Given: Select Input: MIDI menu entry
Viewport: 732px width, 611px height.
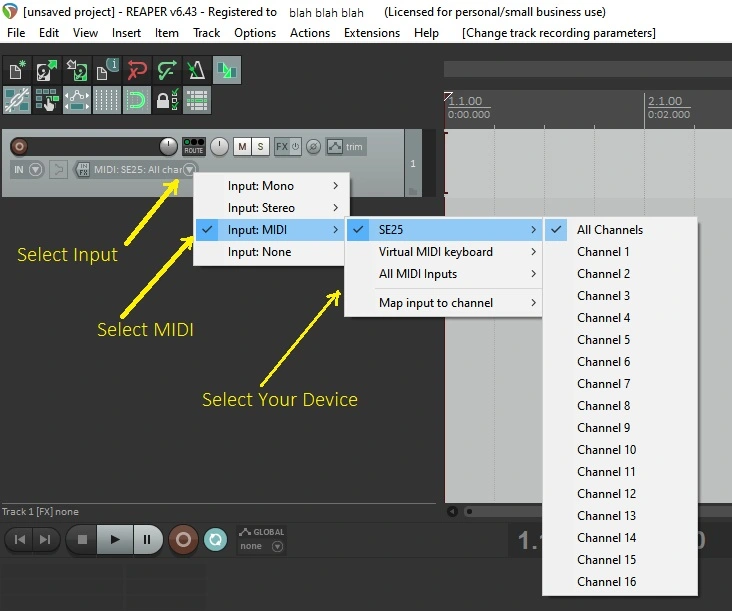Looking at the screenshot, I should pyautogui.click(x=272, y=230).
